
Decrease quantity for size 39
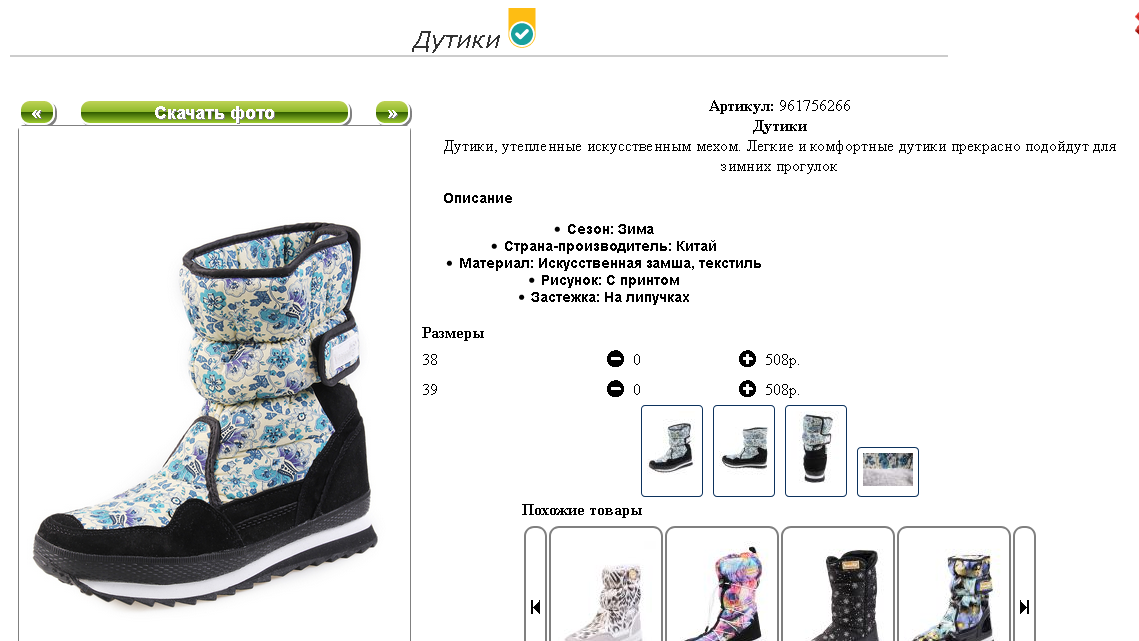pos(615,389)
